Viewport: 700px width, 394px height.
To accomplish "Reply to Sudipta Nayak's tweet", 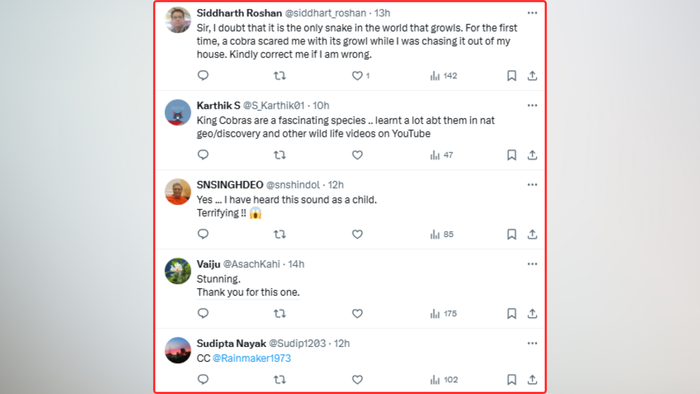I will (x=203, y=379).
